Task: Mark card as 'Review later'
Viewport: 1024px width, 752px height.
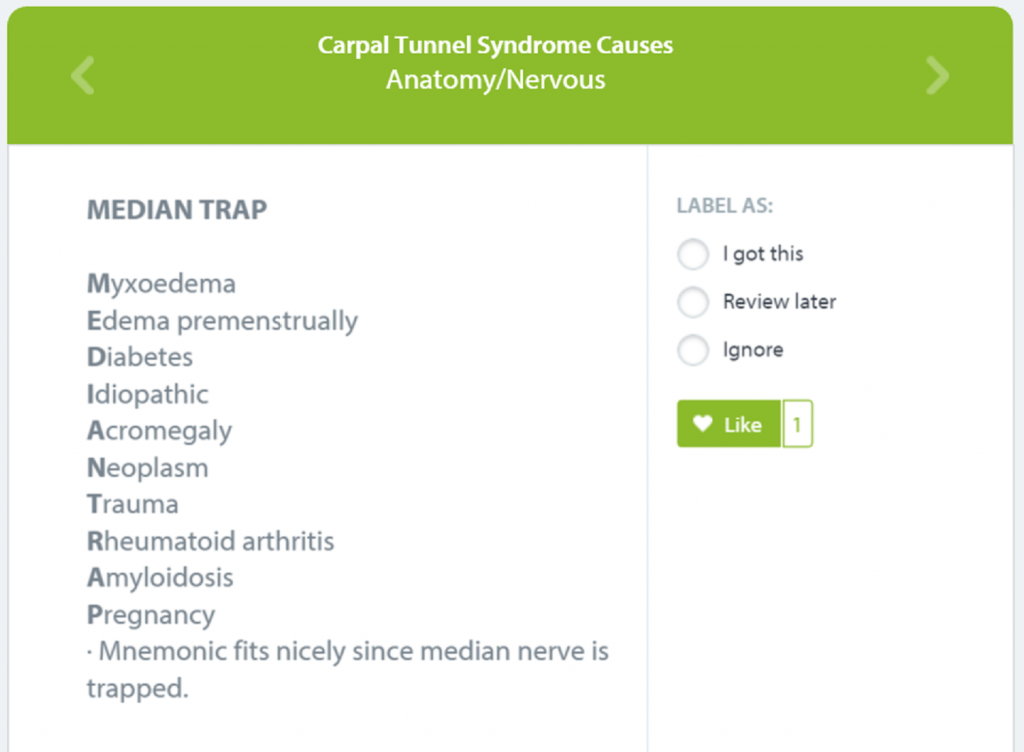Action: [x=693, y=302]
